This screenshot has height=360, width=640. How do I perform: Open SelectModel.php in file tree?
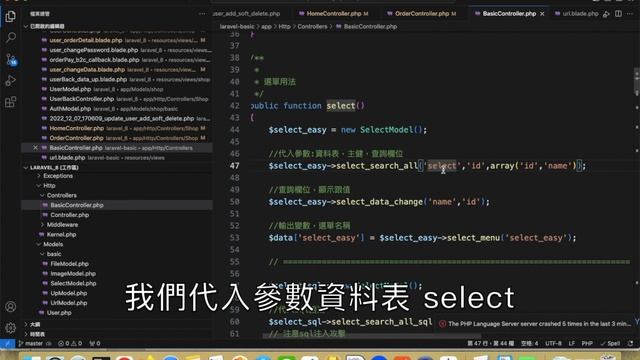tap(73, 284)
